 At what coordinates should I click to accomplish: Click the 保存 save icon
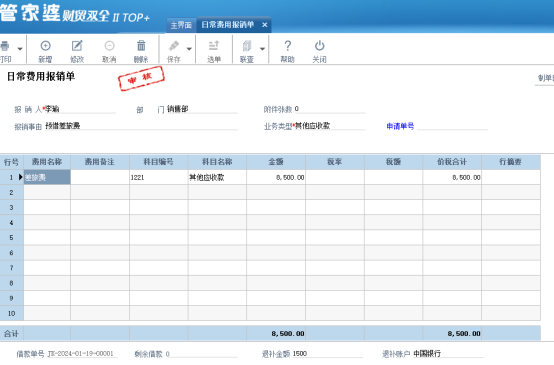coord(173,46)
